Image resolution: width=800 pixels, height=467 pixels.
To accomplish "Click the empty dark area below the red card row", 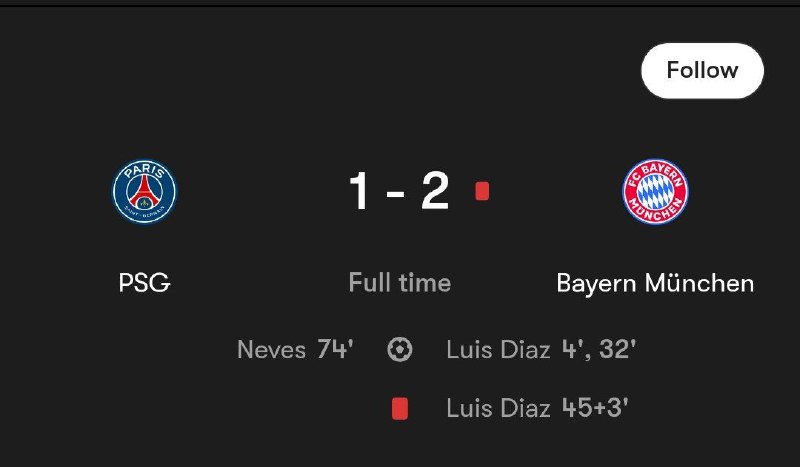I will 400,447.
